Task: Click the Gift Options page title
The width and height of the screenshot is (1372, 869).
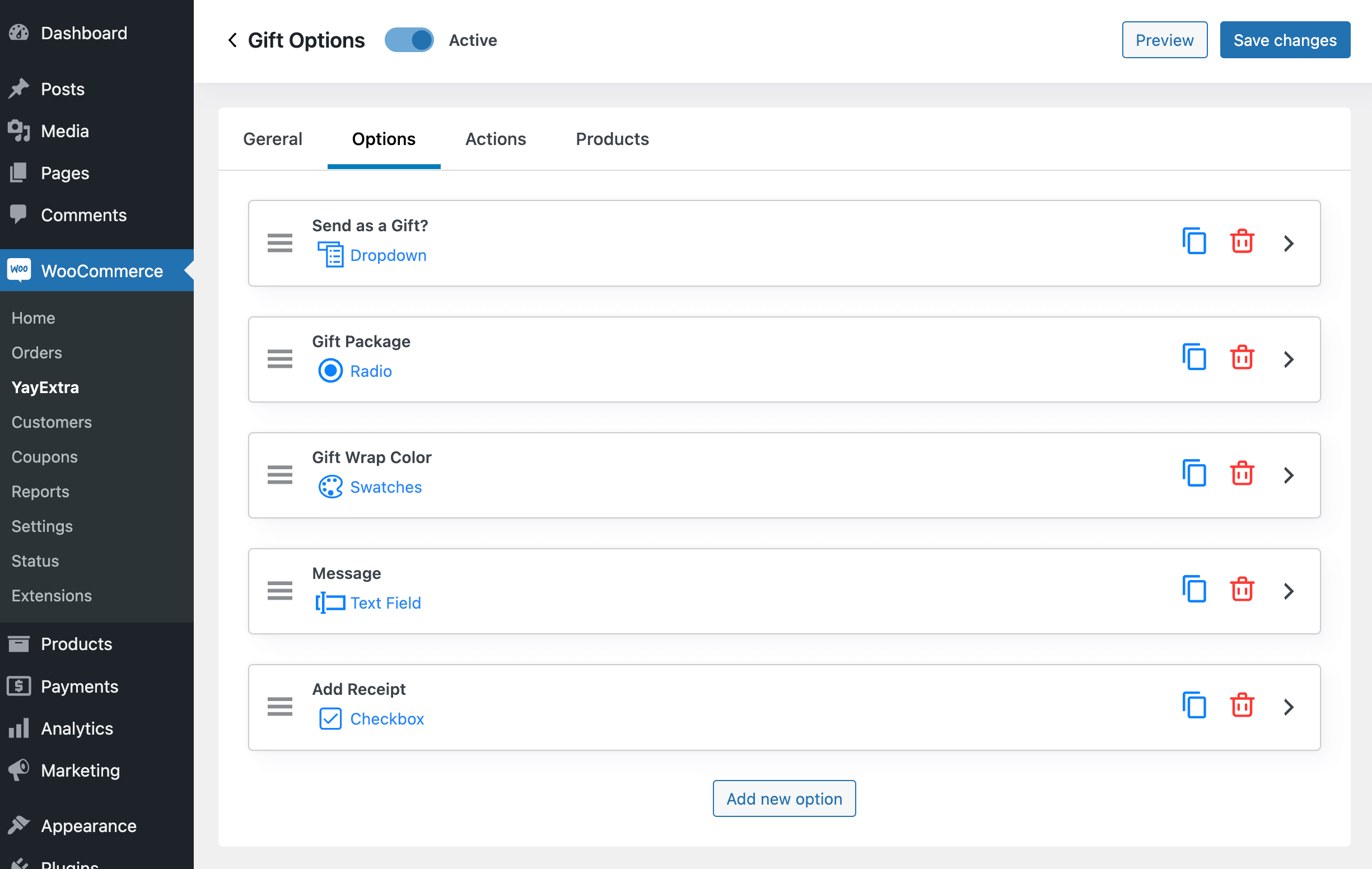Action: pyautogui.click(x=306, y=40)
